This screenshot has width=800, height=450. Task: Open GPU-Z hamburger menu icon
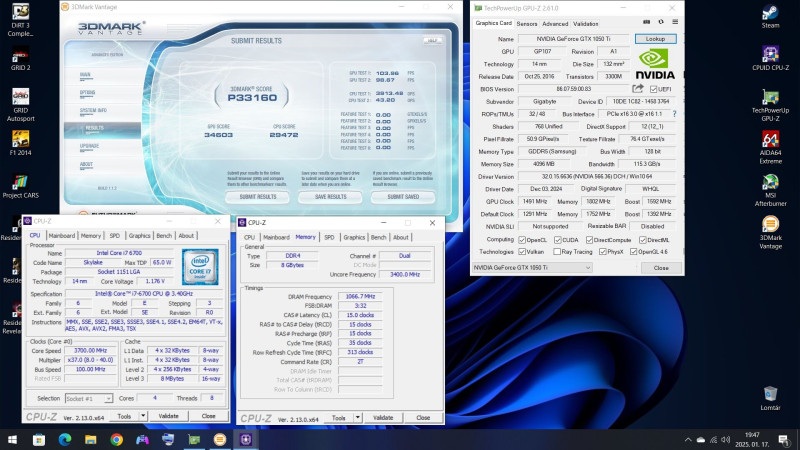675,22
